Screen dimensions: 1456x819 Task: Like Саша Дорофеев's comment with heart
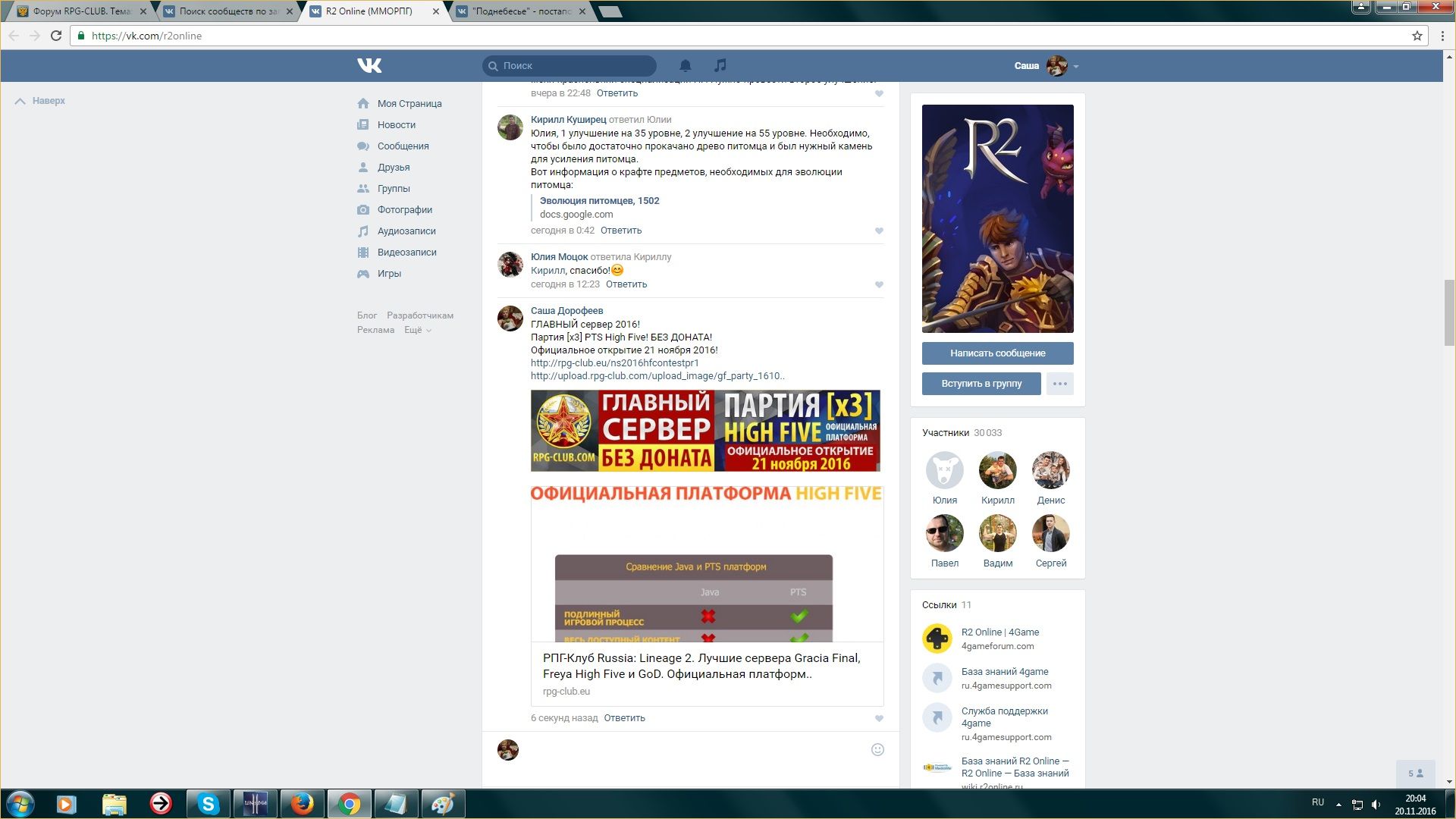click(879, 718)
